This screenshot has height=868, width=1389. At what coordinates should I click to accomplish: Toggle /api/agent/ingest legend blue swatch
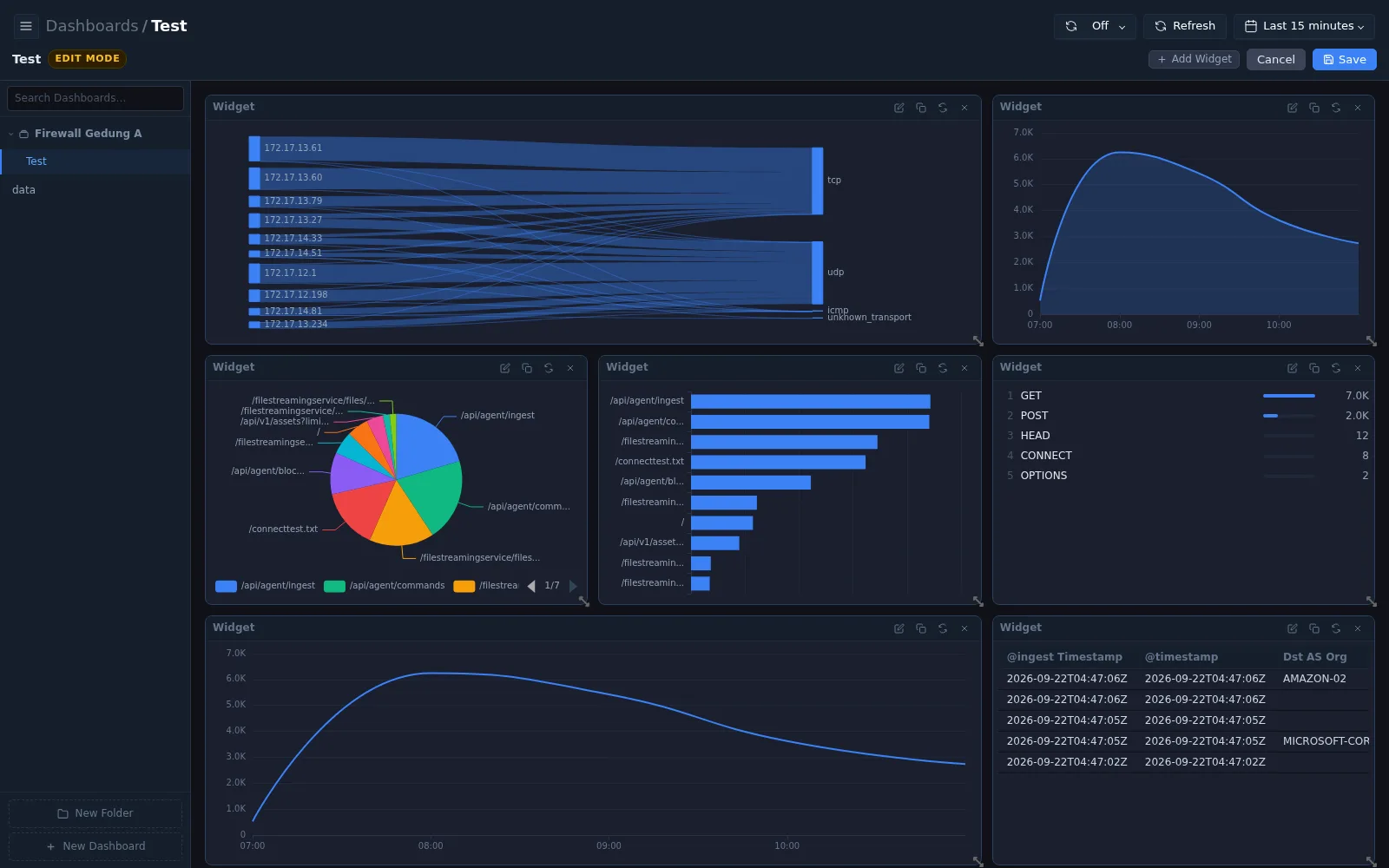[226, 586]
